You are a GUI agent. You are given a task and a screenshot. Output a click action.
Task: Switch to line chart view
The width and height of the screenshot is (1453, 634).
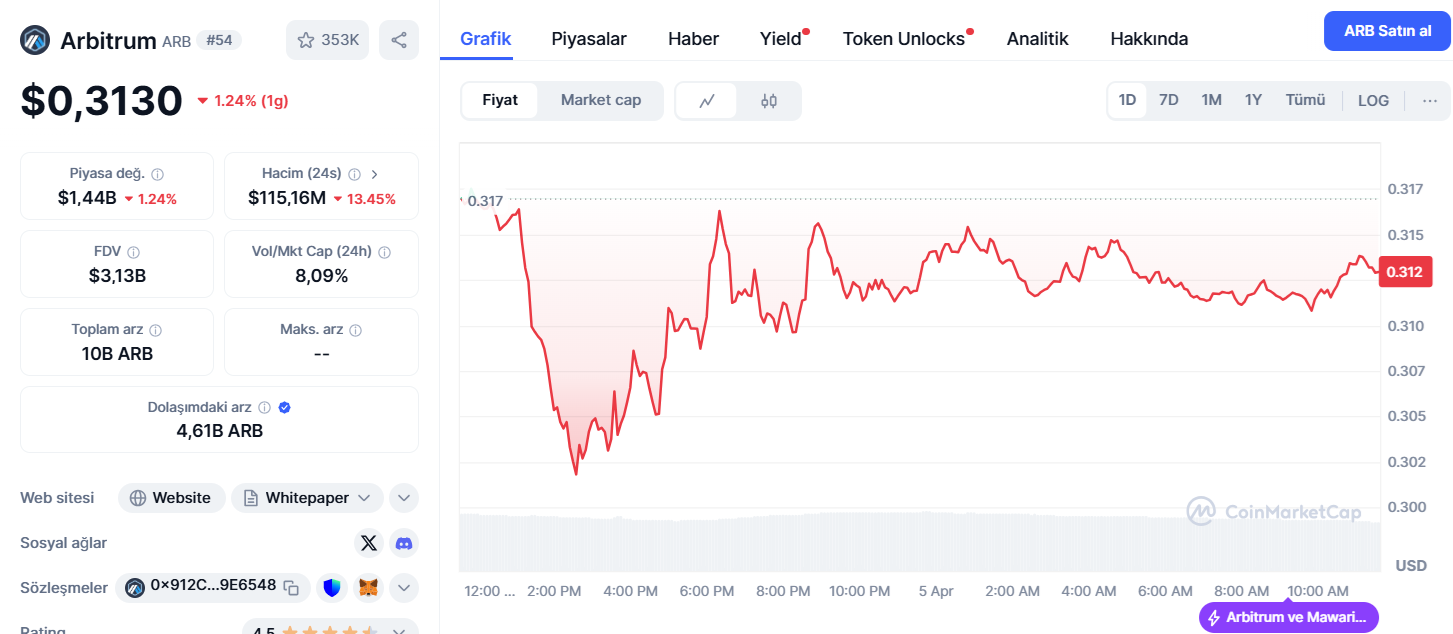coord(707,101)
